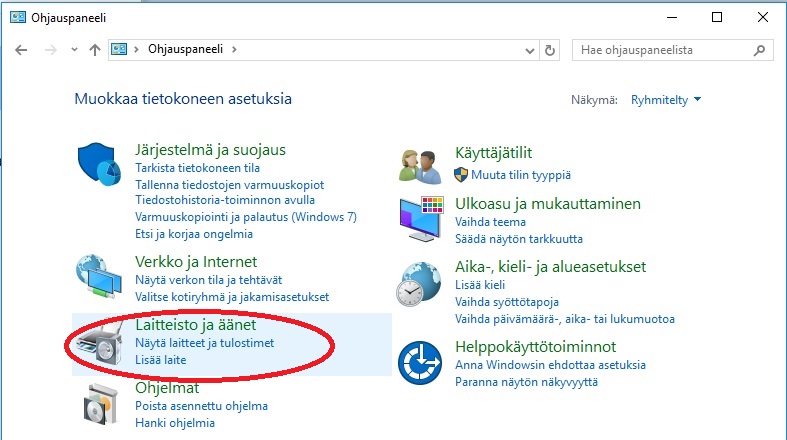This screenshot has height=440, width=787.
Task: Click the Helppokäyttötoiminnot blue circle icon
Action: [421, 362]
